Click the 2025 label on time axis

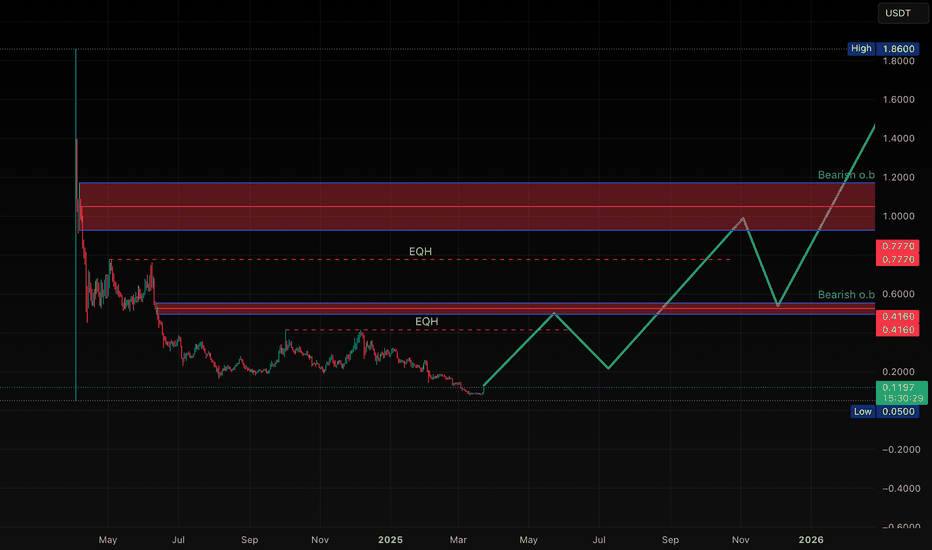(390, 540)
